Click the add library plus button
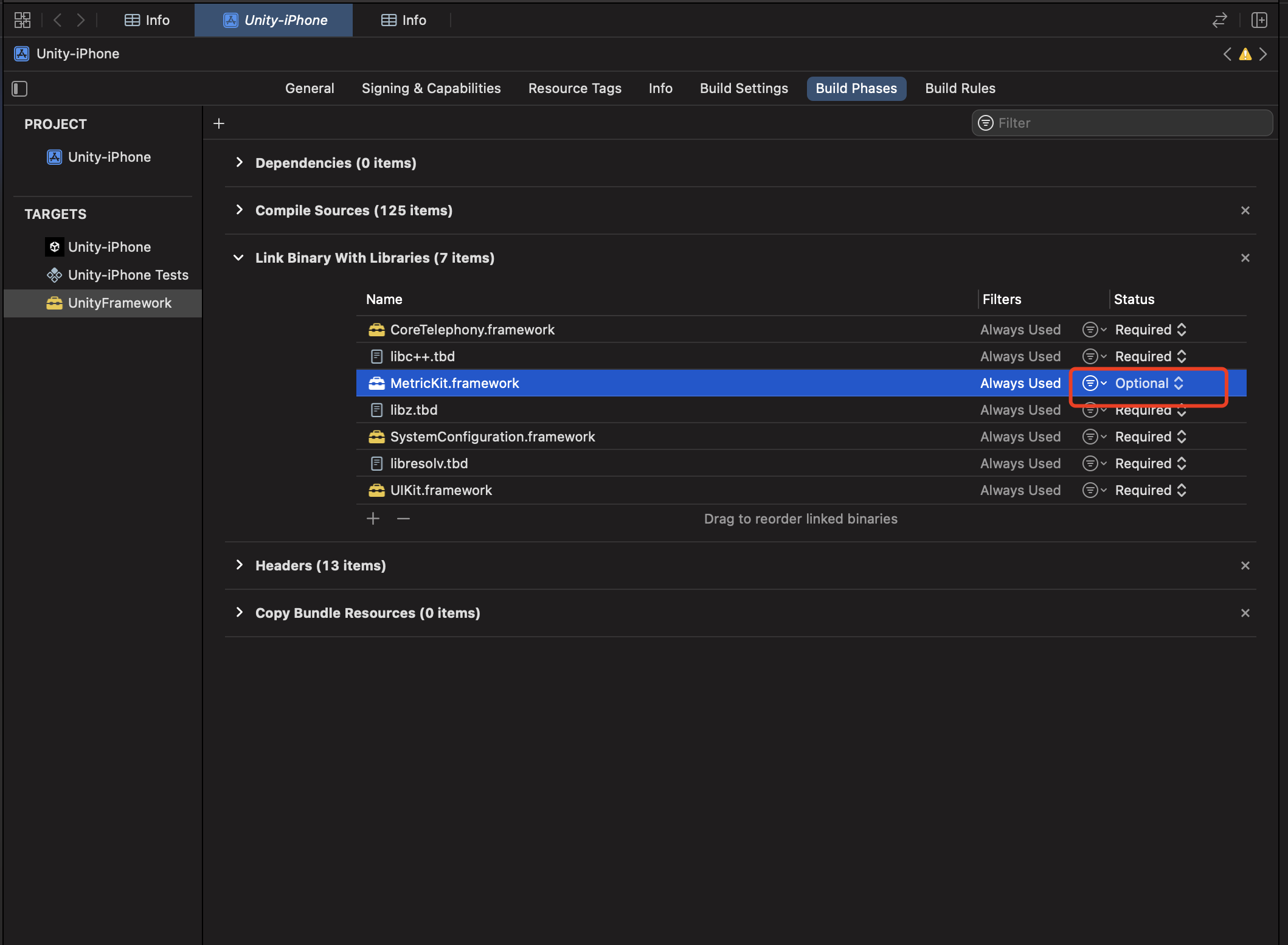Screen dimensions: 1288x945 pos(373,519)
